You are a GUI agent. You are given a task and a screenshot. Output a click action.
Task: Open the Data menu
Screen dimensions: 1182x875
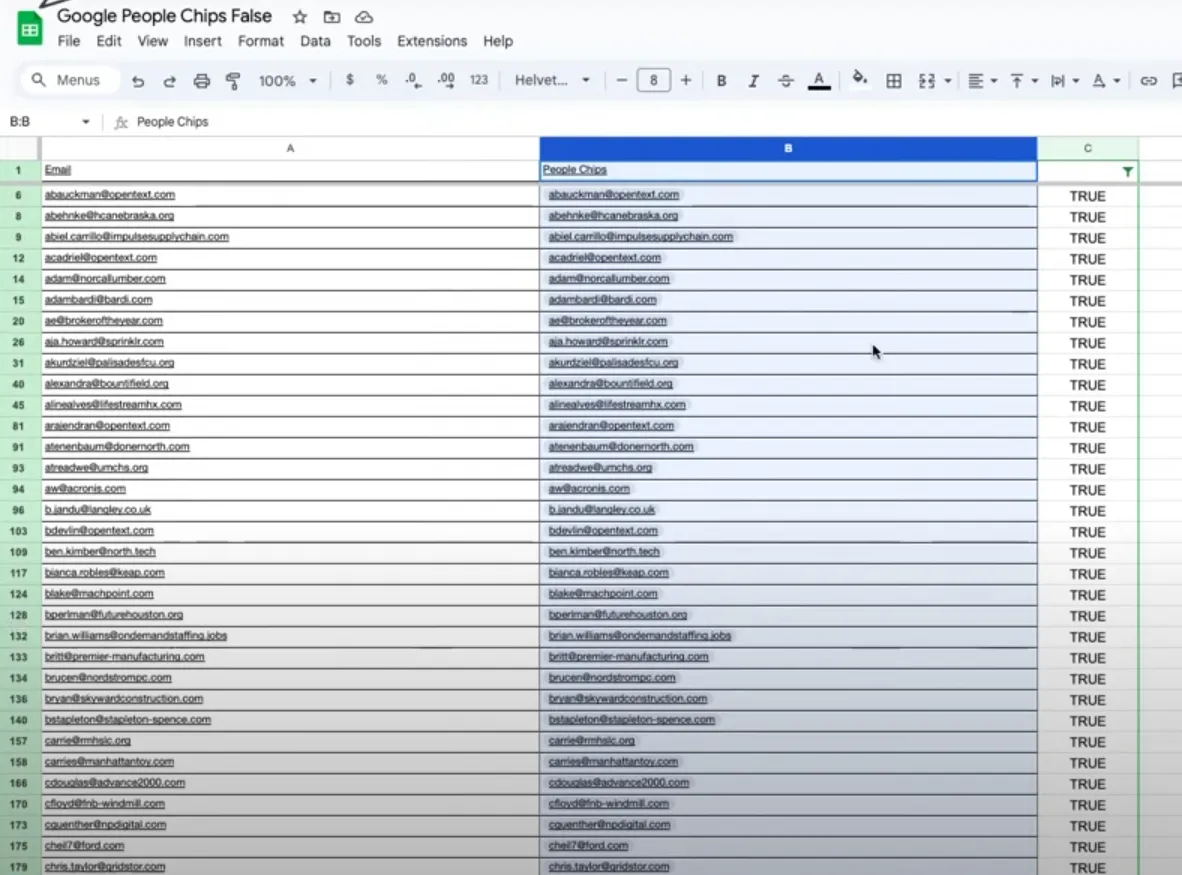point(315,41)
